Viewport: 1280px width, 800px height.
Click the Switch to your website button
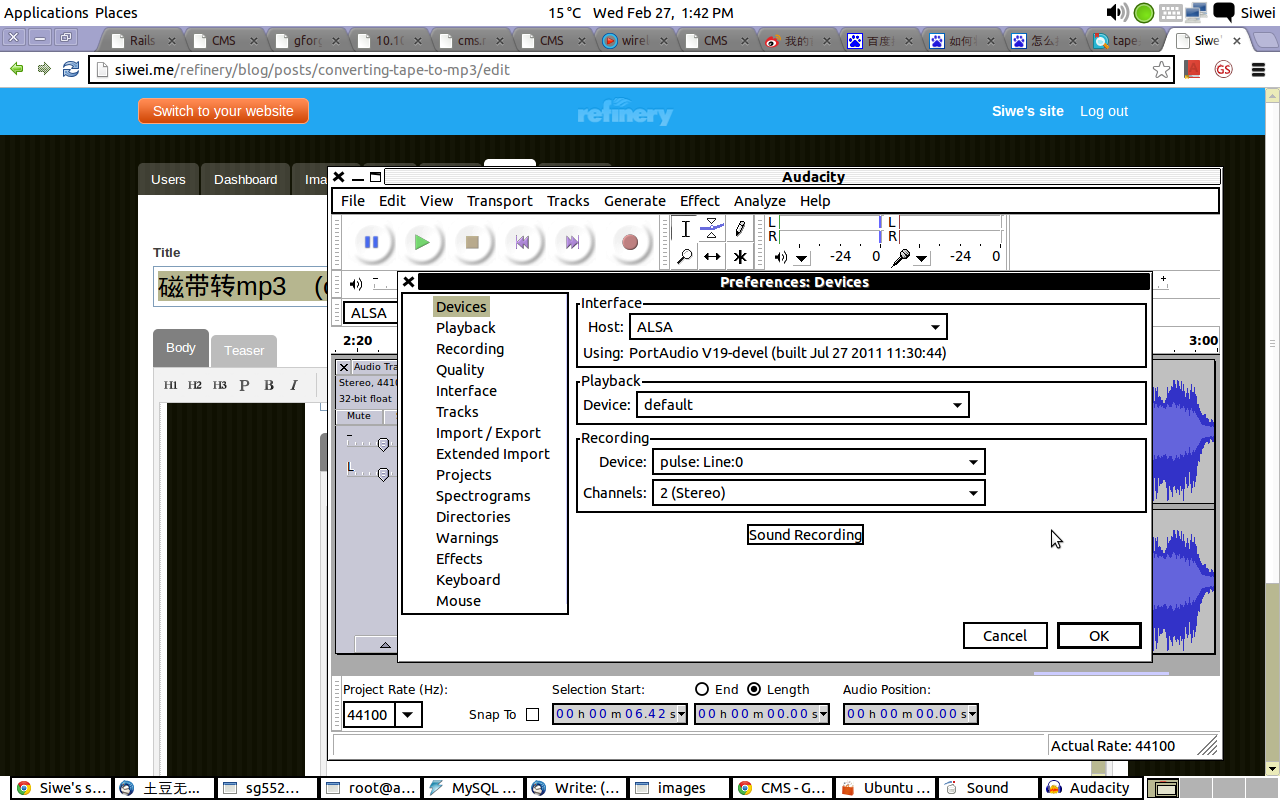coord(223,111)
